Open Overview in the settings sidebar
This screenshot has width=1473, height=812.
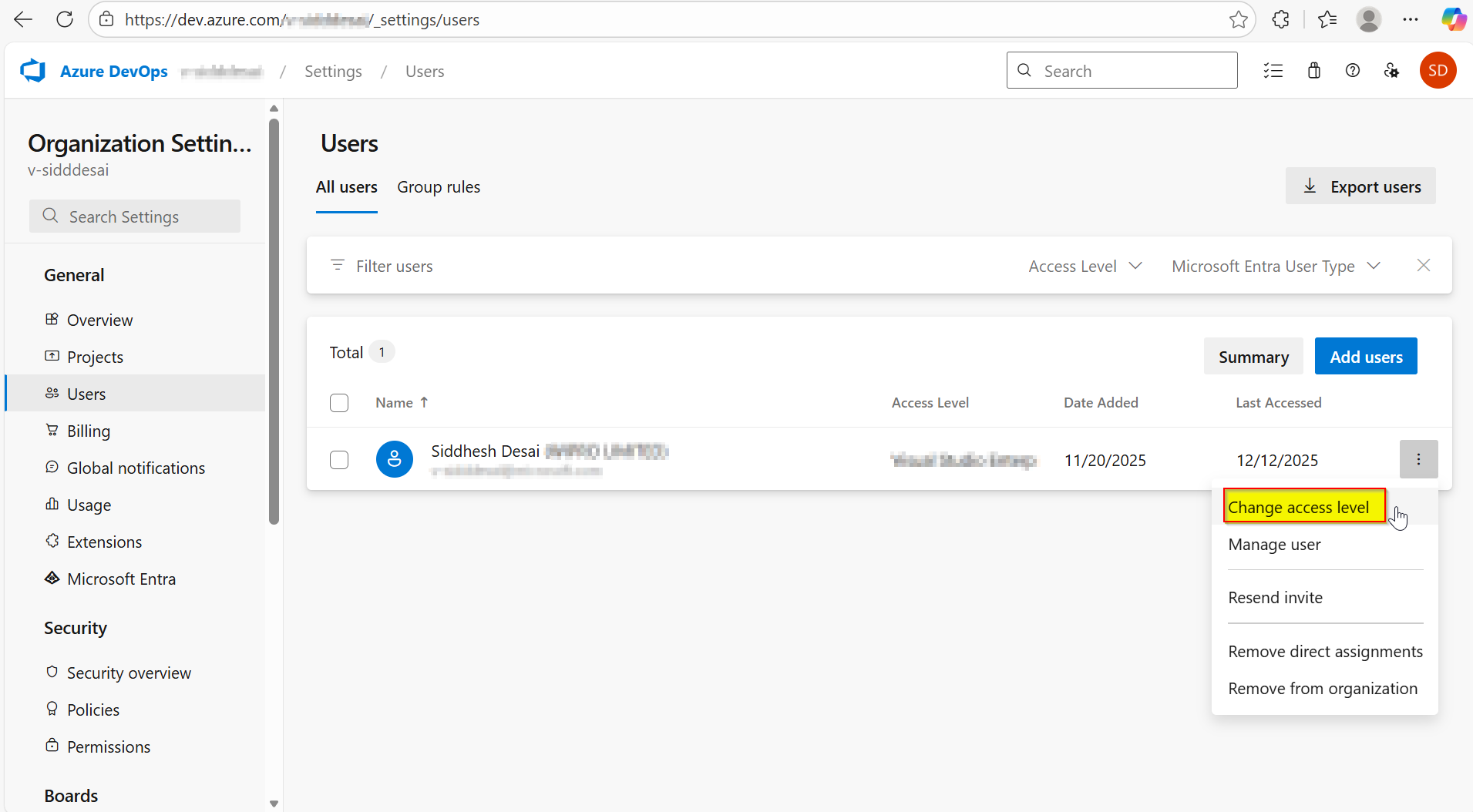[136, 320]
